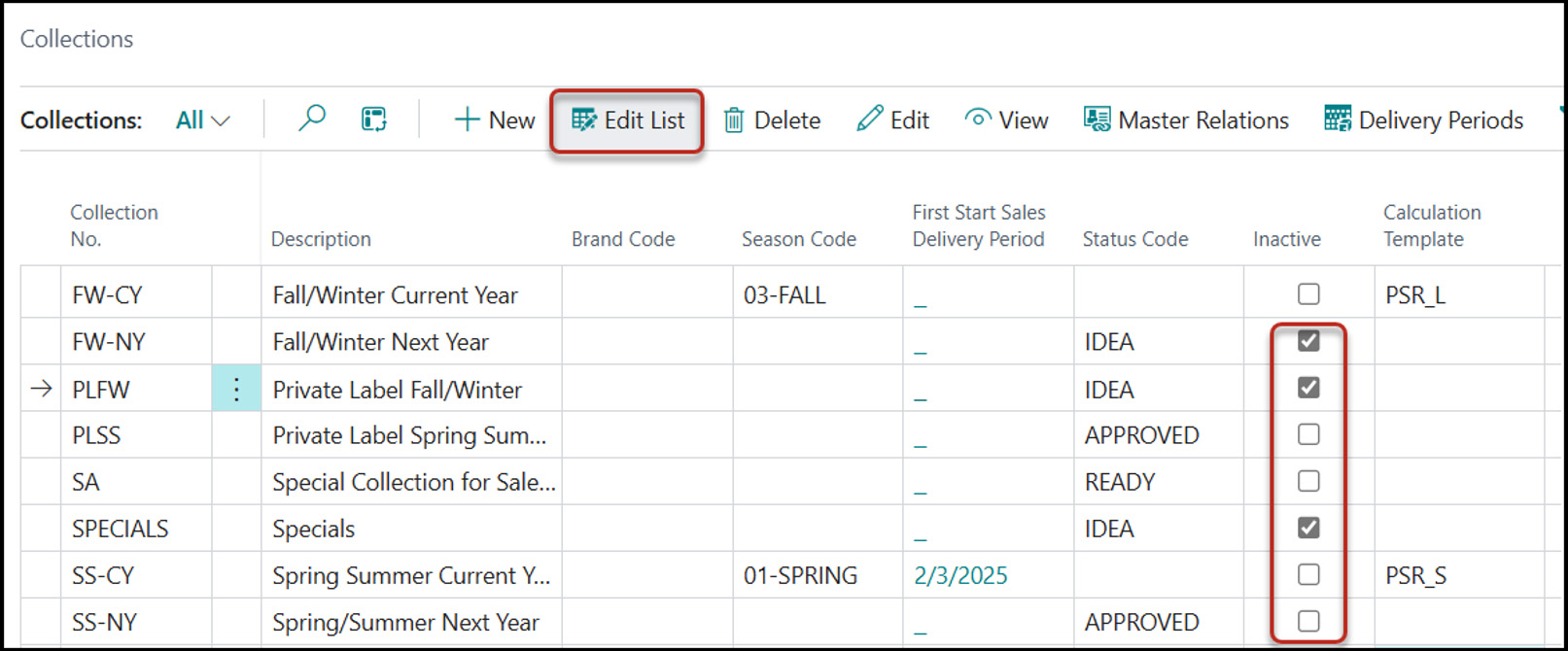Click the View eye icon
Screen dimensions: 1568x651
[x=978, y=119]
